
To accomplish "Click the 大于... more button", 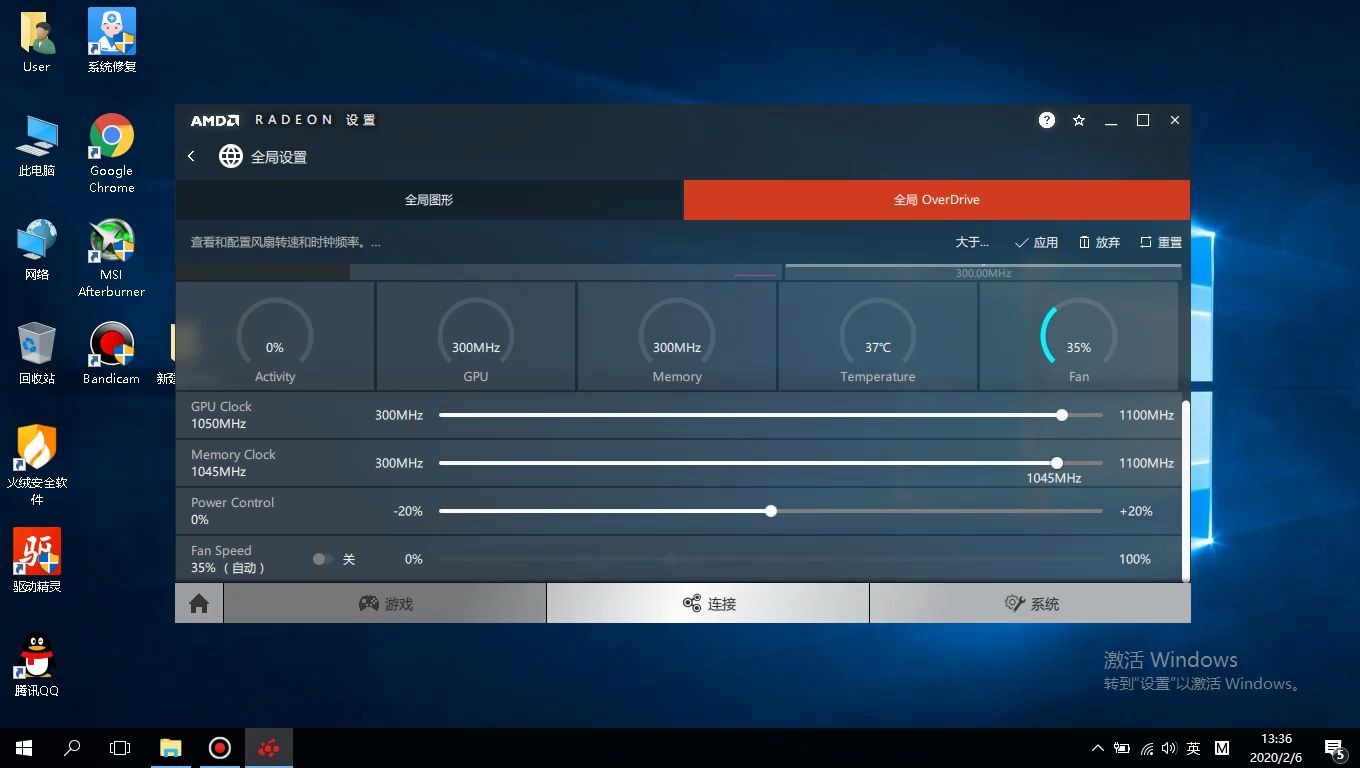I will tap(972, 243).
